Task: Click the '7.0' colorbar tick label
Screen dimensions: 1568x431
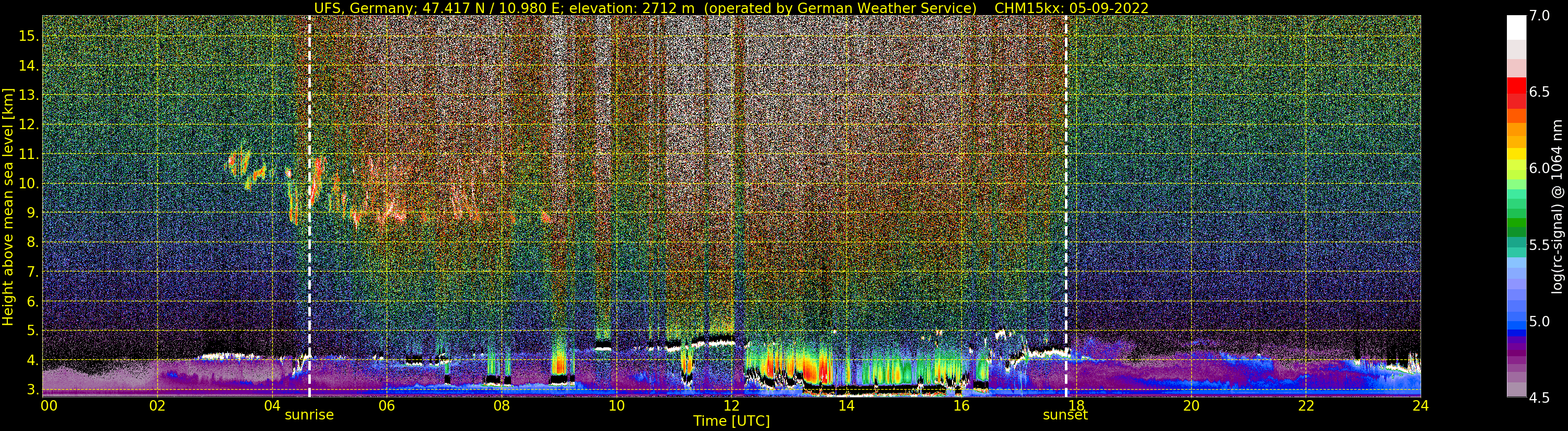Action: click(x=1539, y=15)
